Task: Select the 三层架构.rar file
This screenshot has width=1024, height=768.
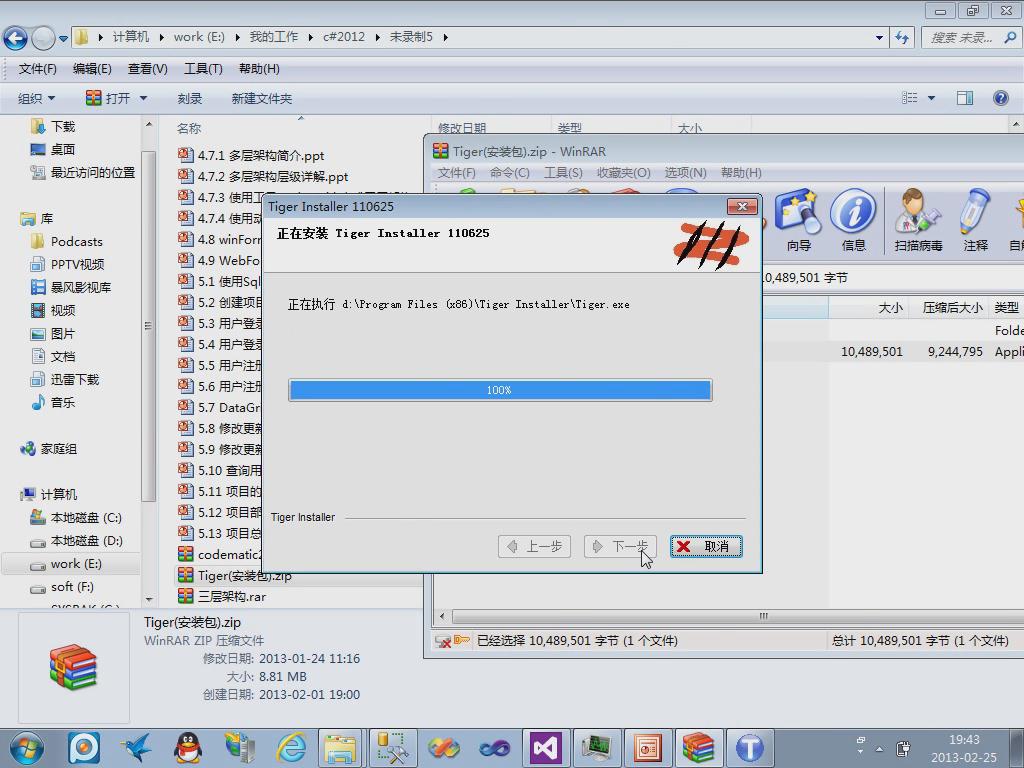Action: click(x=222, y=596)
